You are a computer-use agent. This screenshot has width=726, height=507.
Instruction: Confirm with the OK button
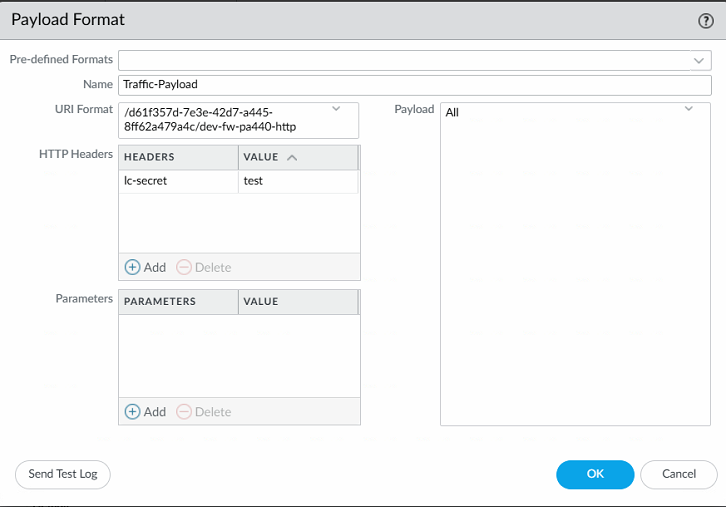click(x=595, y=474)
